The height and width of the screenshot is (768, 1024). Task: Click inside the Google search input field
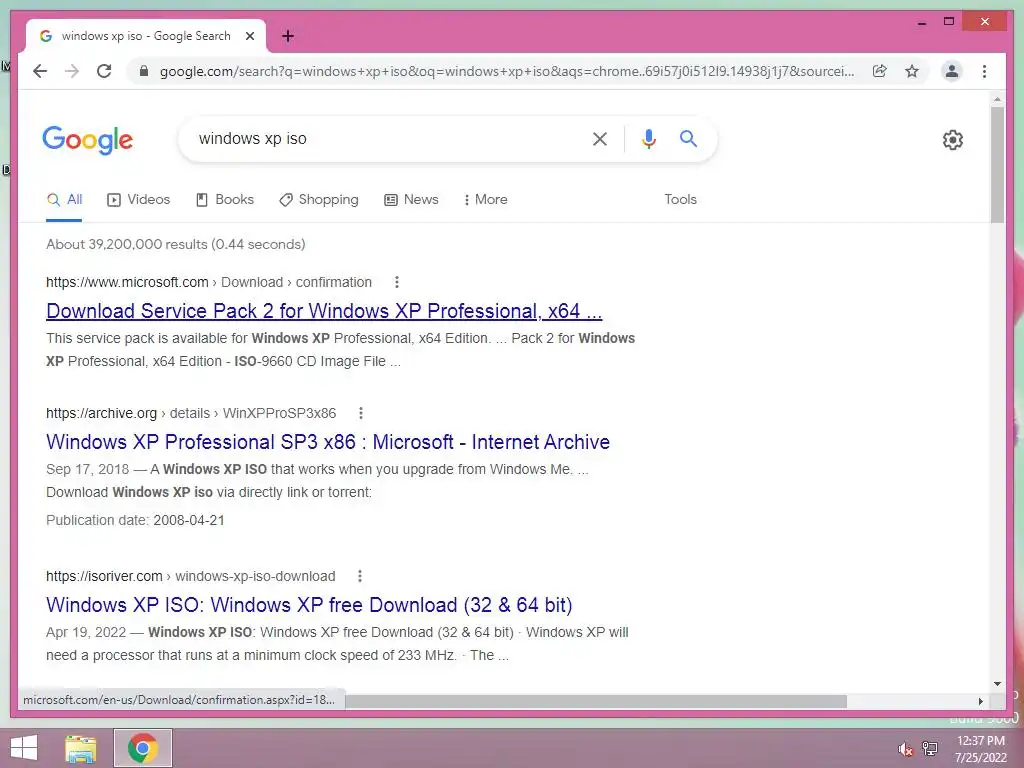[385, 138]
